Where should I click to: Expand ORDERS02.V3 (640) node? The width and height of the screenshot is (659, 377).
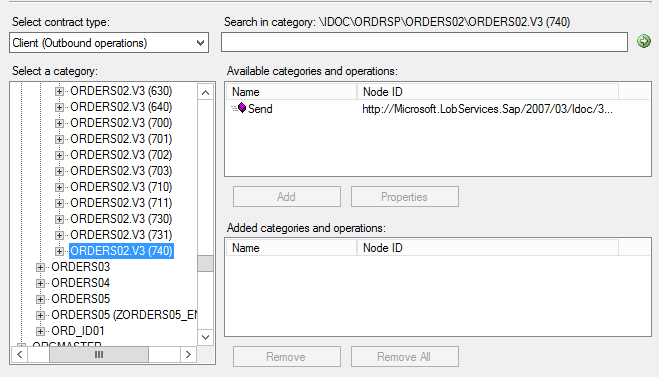59,107
